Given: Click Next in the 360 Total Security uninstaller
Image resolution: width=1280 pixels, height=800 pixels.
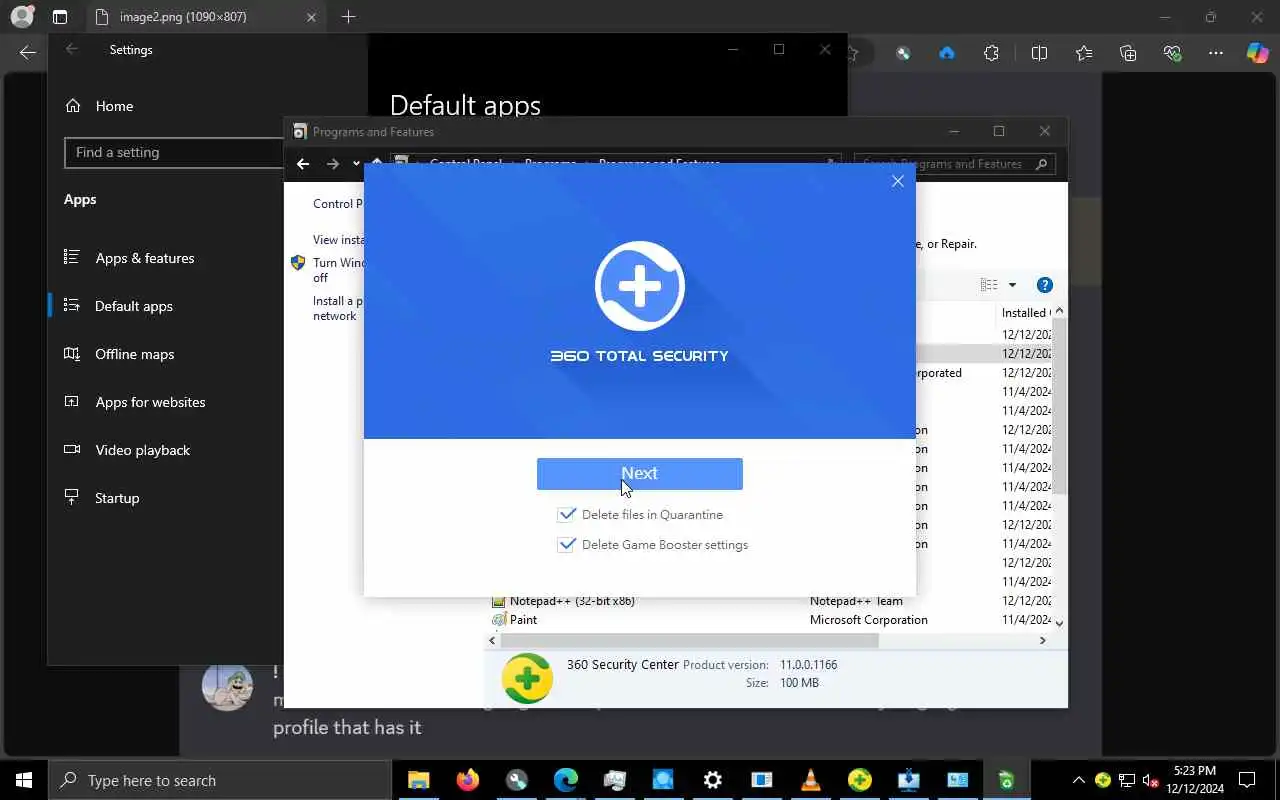Looking at the screenshot, I should point(639,474).
